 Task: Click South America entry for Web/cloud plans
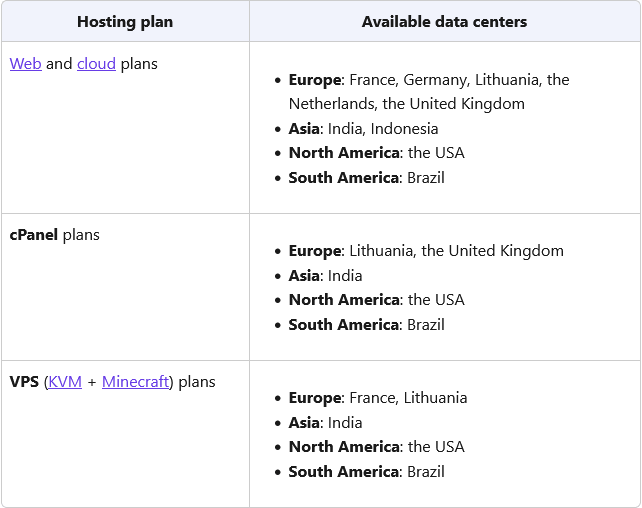(x=366, y=178)
